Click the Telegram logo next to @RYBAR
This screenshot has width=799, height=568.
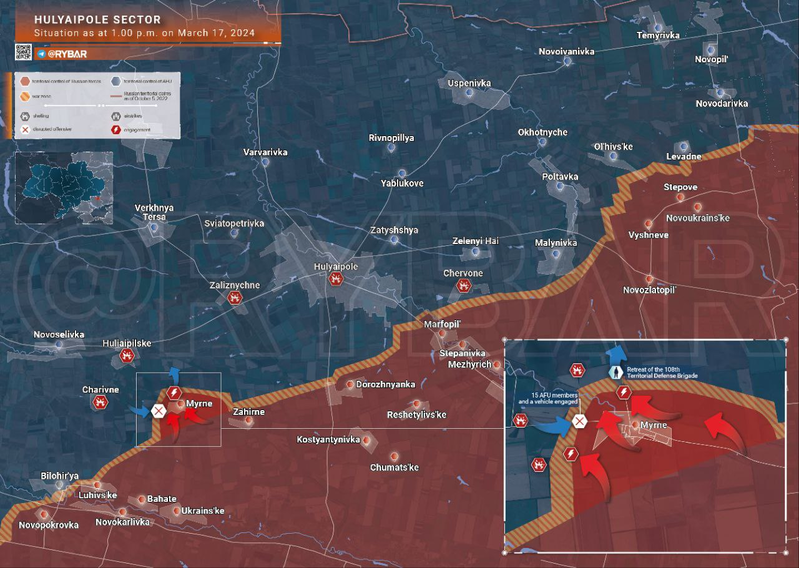40,52
